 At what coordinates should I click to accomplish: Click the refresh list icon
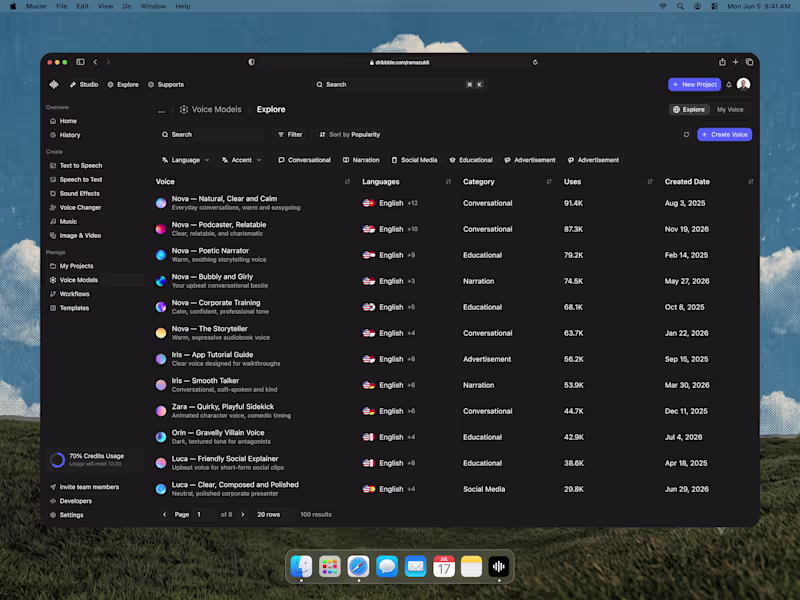pyautogui.click(x=686, y=135)
